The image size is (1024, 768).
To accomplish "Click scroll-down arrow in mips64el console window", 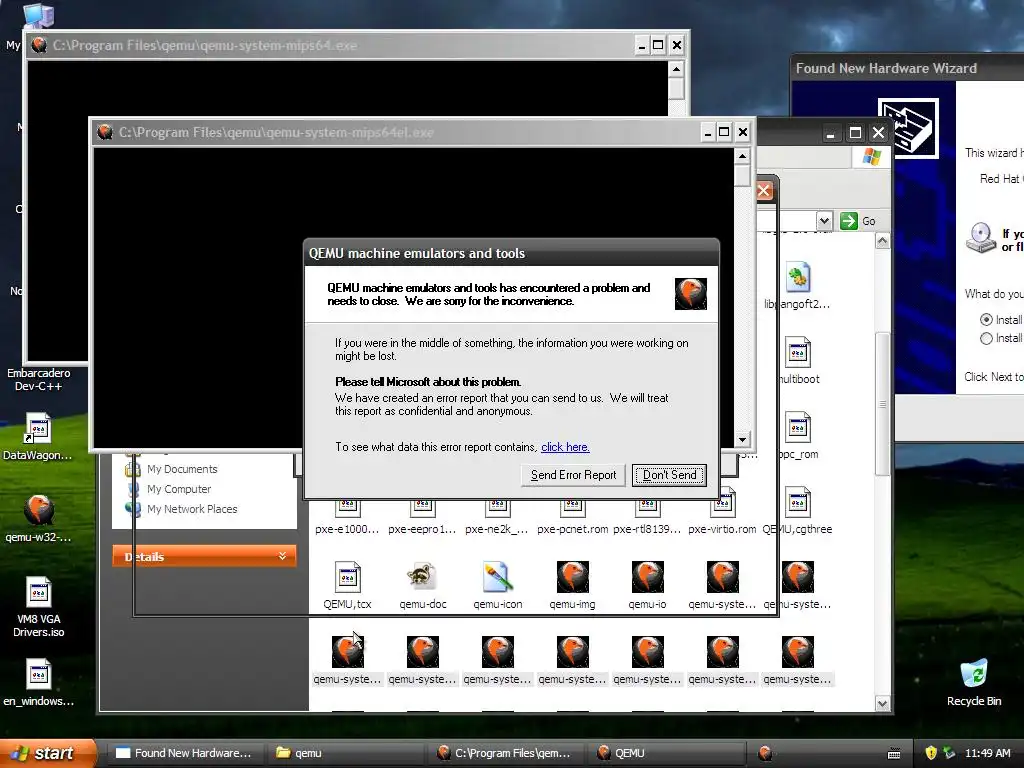I will click(742, 440).
